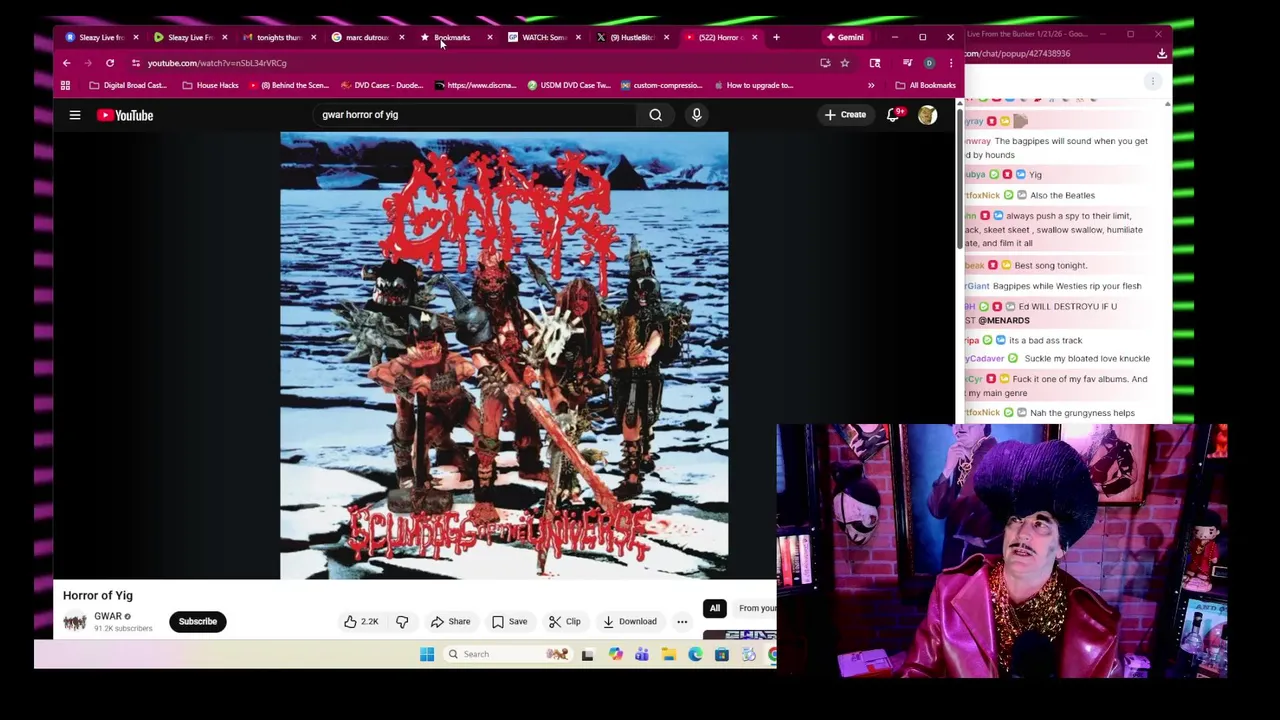Bookmark this page with the star icon
This screenshot has width=1280, height=720.
[844, 63]
